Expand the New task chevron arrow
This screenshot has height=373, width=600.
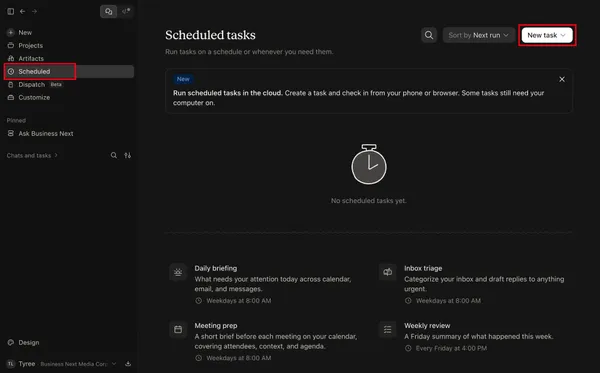(563, 35)
